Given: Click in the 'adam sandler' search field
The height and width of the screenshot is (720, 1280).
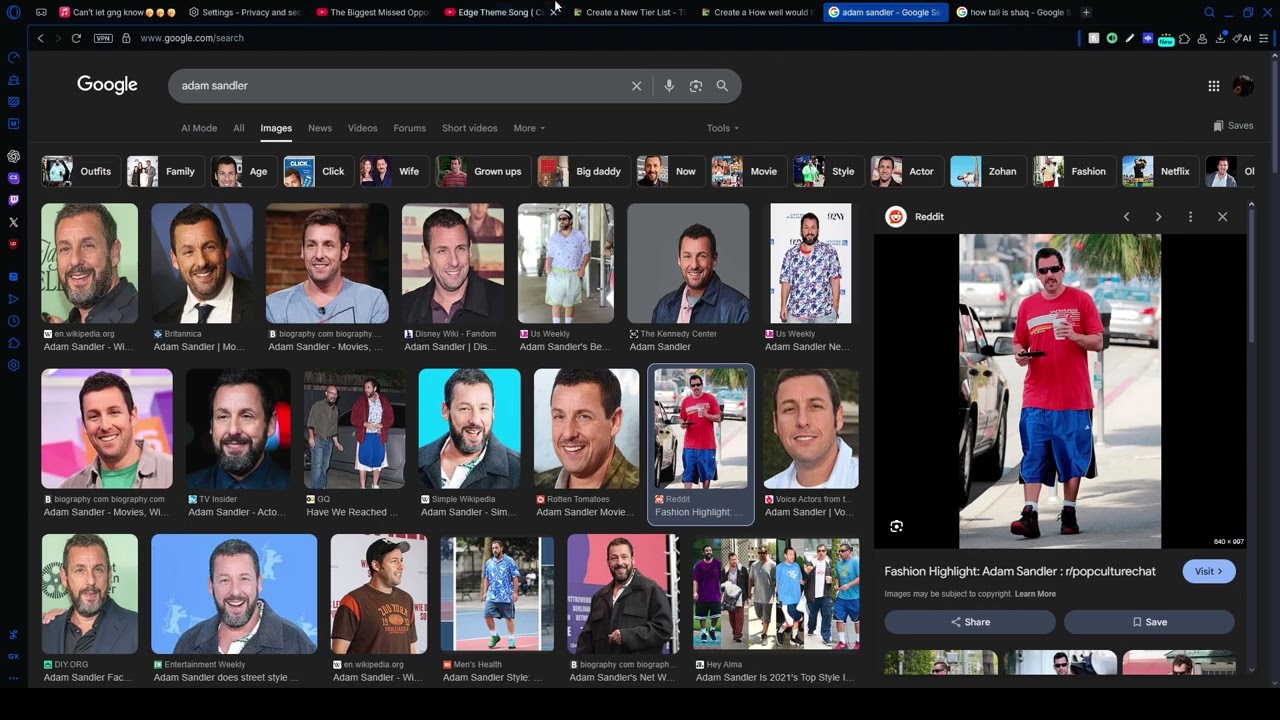Looking at the screenshot, I should pyautogui.click(x=400, y=86).
